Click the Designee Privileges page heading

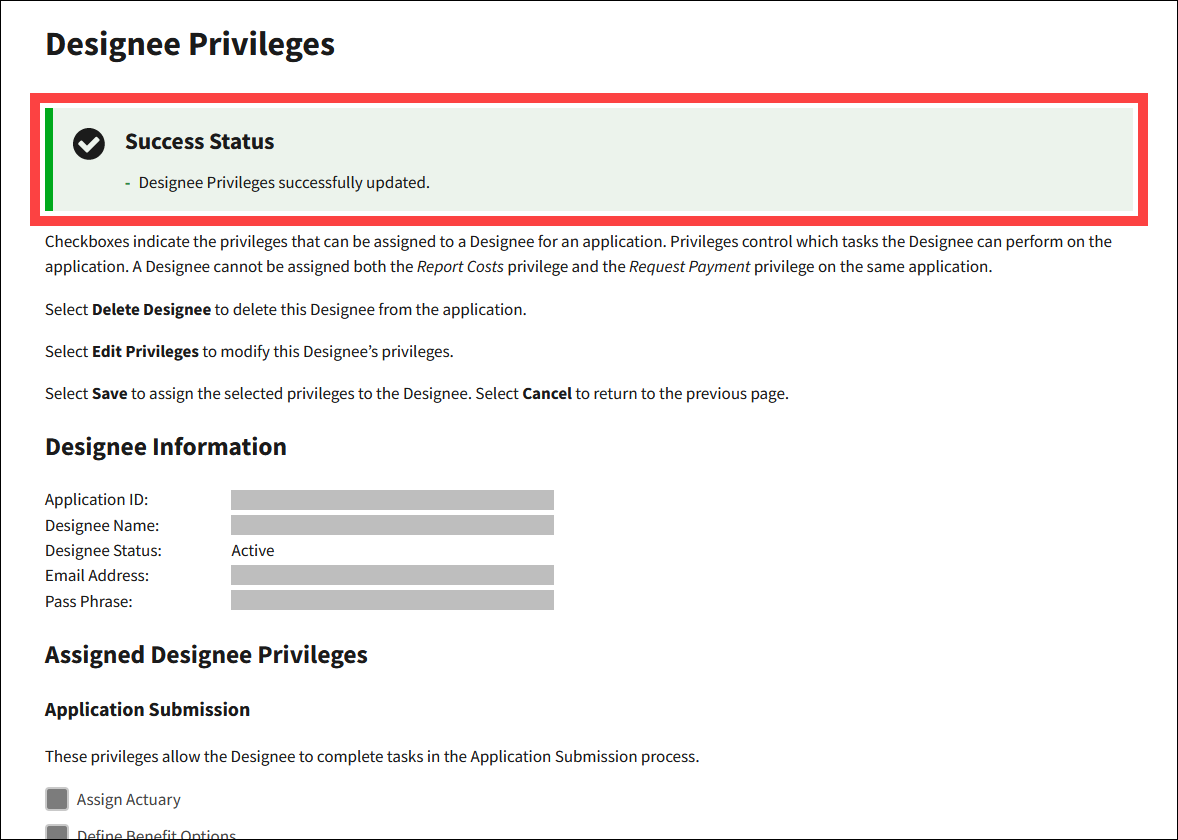pyautogui.click(x=190, y=44)
